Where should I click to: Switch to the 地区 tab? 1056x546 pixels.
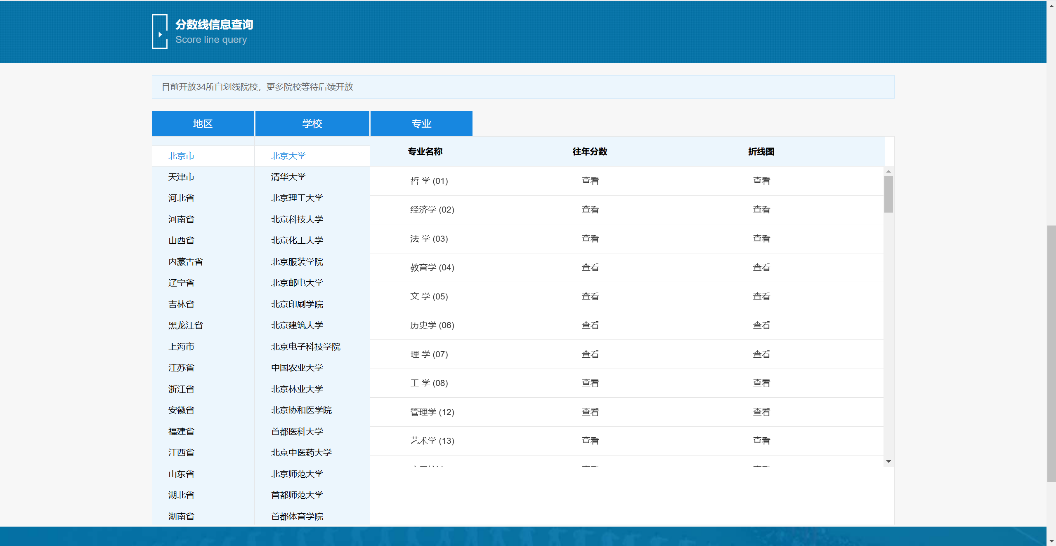click(x=203, y=124)
